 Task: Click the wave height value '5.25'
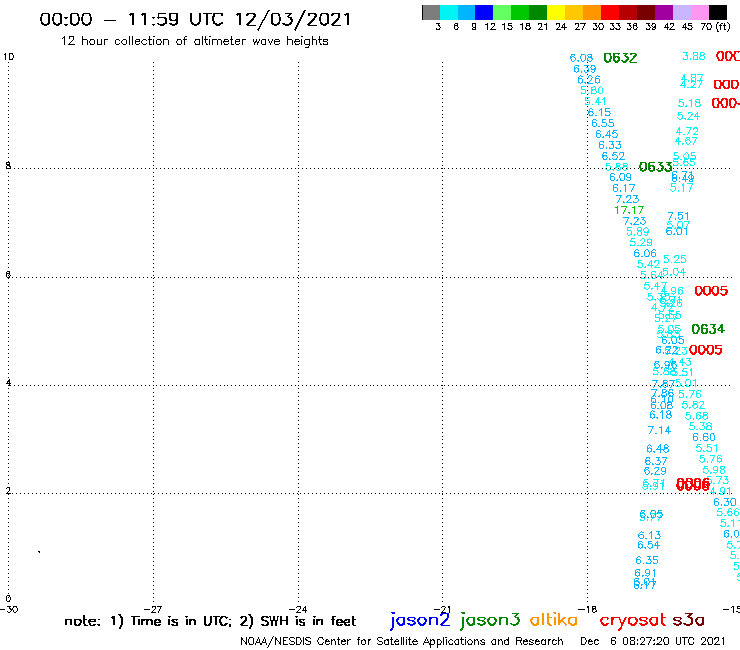(x=675, y=259)
